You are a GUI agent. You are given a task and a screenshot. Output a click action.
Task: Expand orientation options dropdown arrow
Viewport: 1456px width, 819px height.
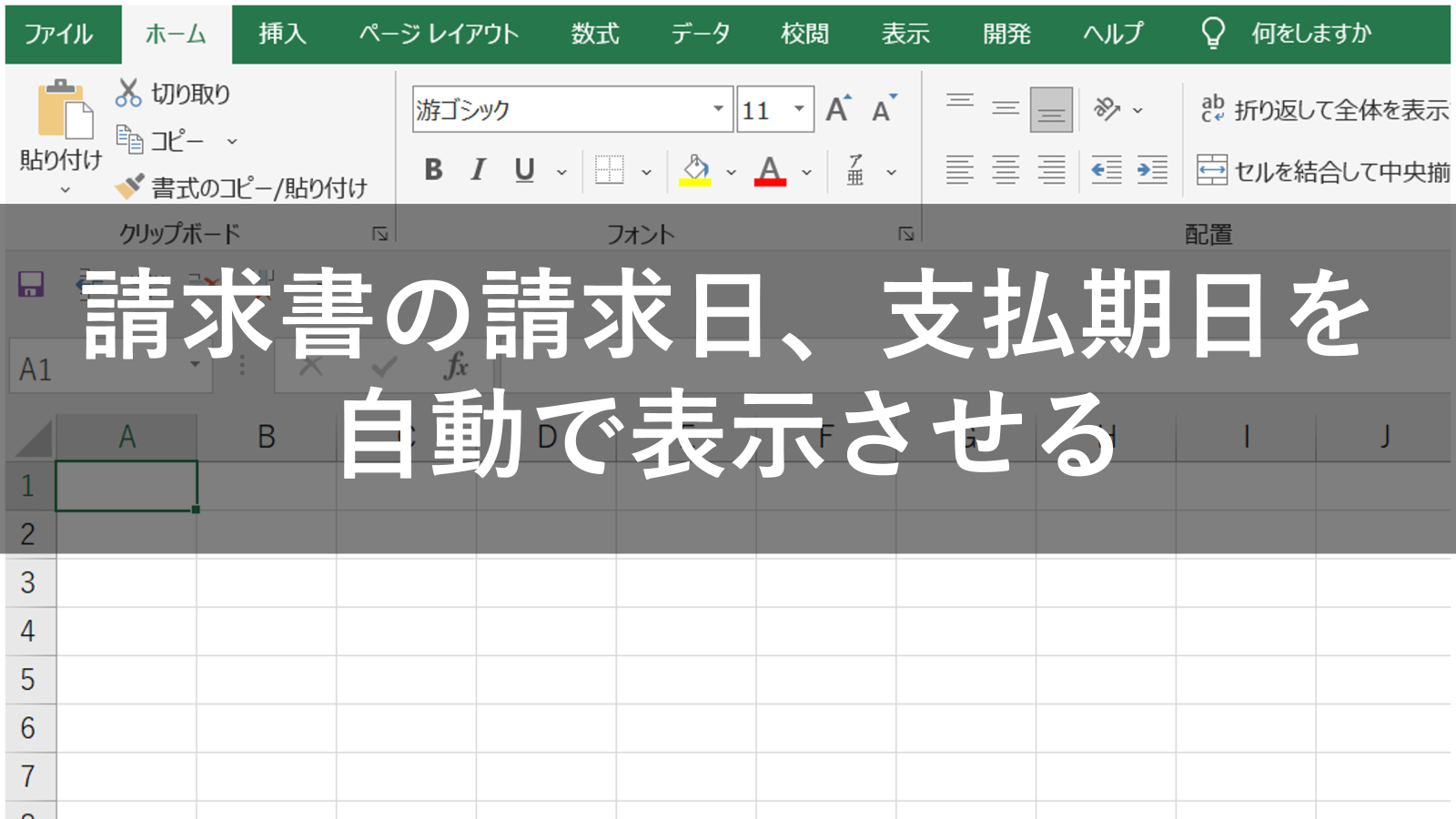click(x=1137, y=110)
